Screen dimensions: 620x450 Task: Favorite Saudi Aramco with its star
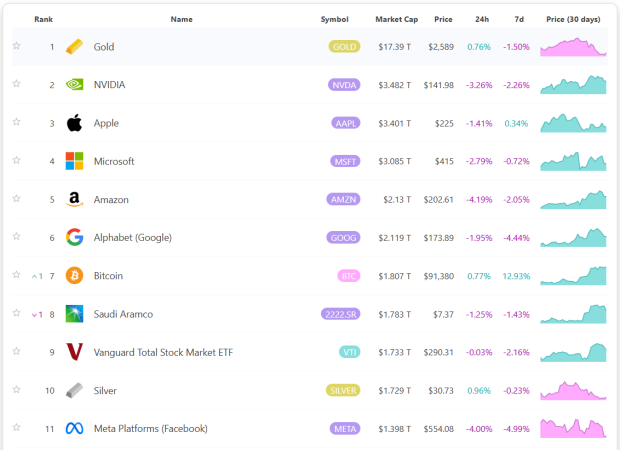[17, 313]
